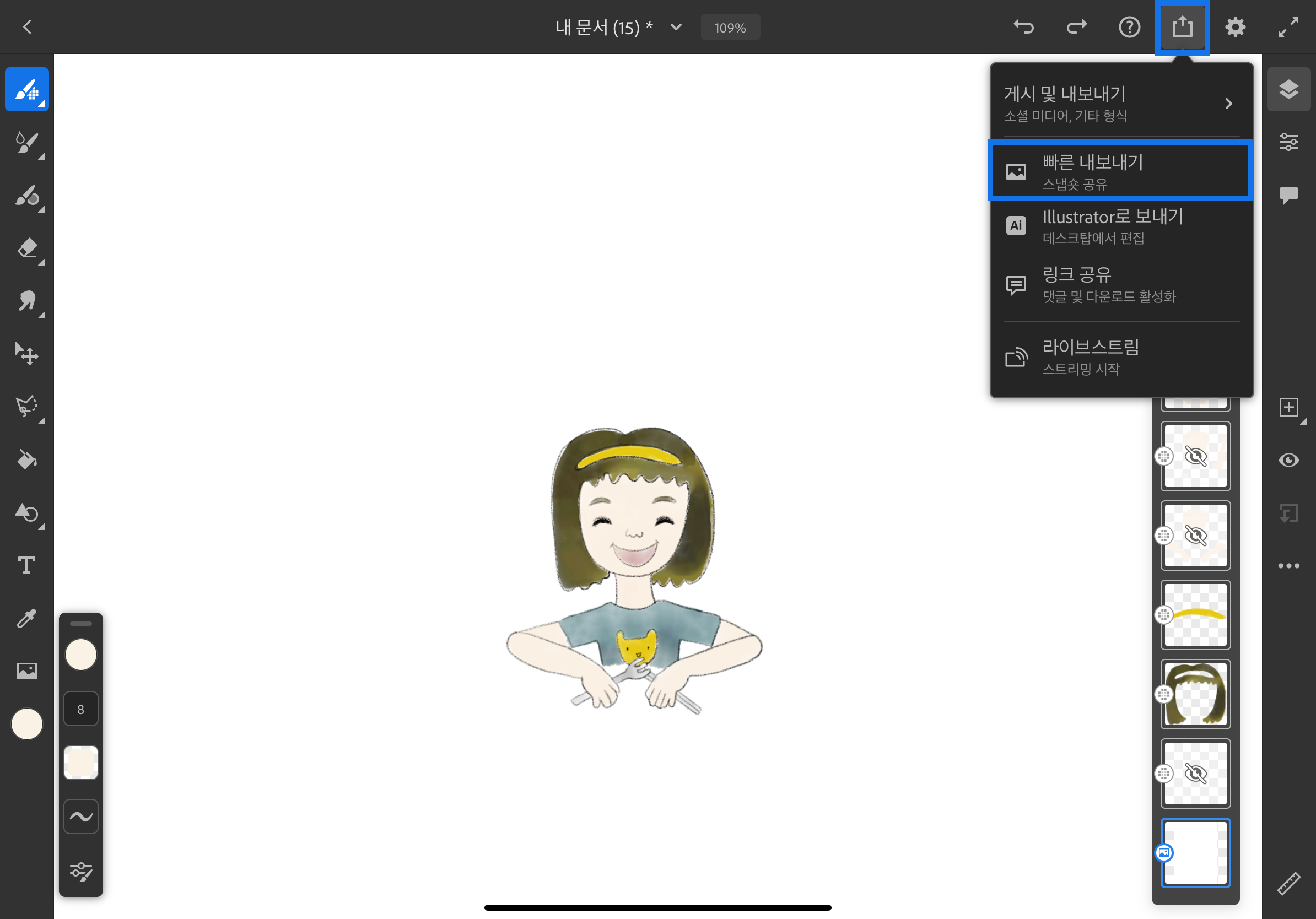Show the hidden layer below the hair layer
The height and width of the screenshot is (919, 1316).
(x=1195, y=774)
